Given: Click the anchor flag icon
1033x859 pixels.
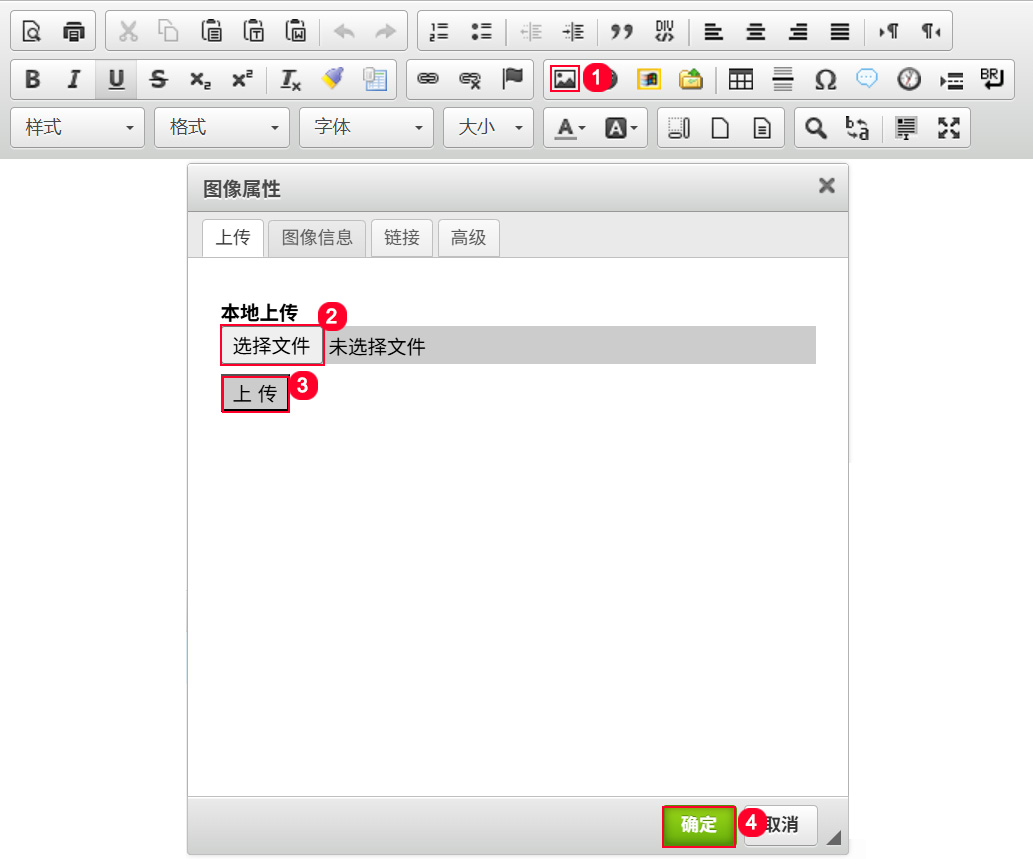Looking at the screenshot, I should [x=513, y=79].
